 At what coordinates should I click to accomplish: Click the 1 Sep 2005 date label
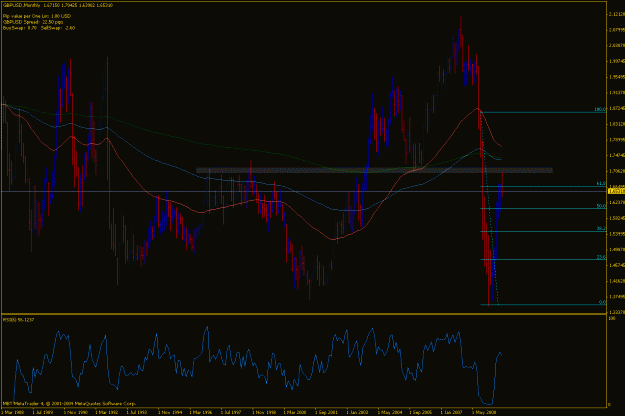pyautogui.click(x=421, y=412)
